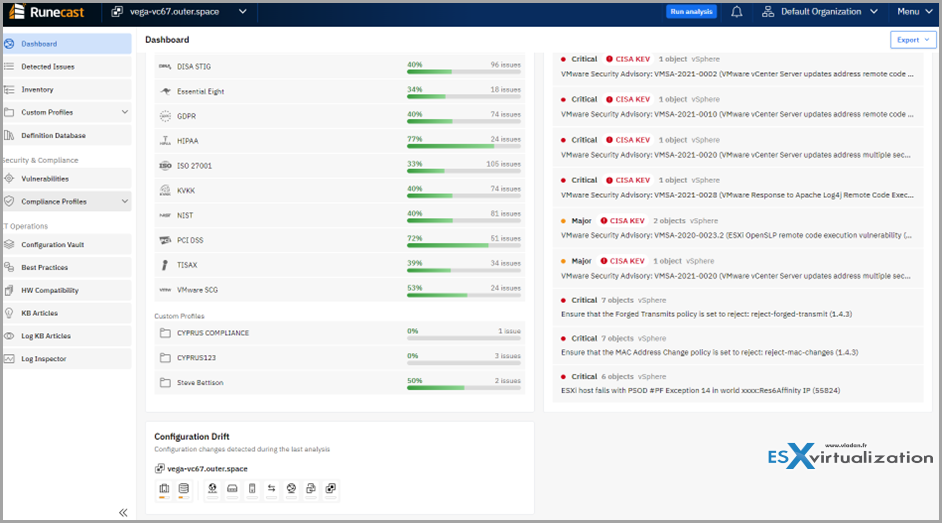Go to Inventory section
This screenshot has width=942, height=523.
click(x=67, y=89)
